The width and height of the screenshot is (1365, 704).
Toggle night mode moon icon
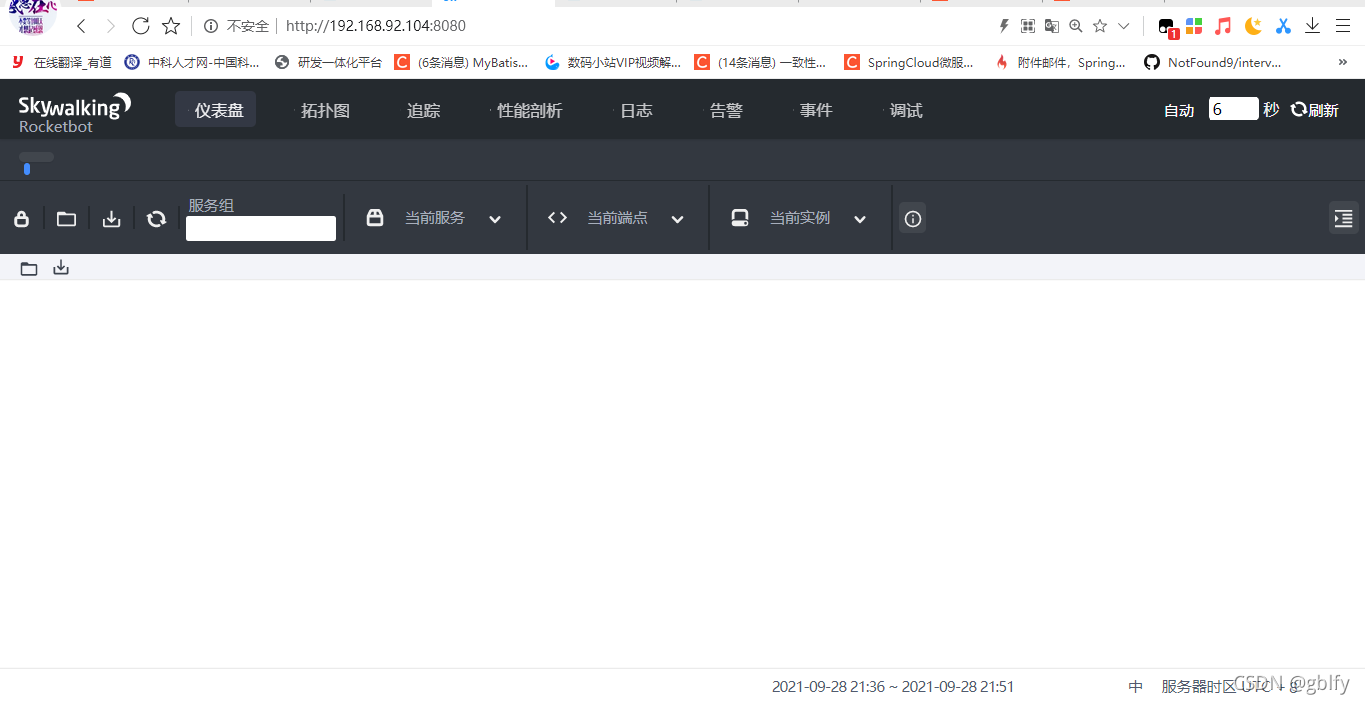1253,26
